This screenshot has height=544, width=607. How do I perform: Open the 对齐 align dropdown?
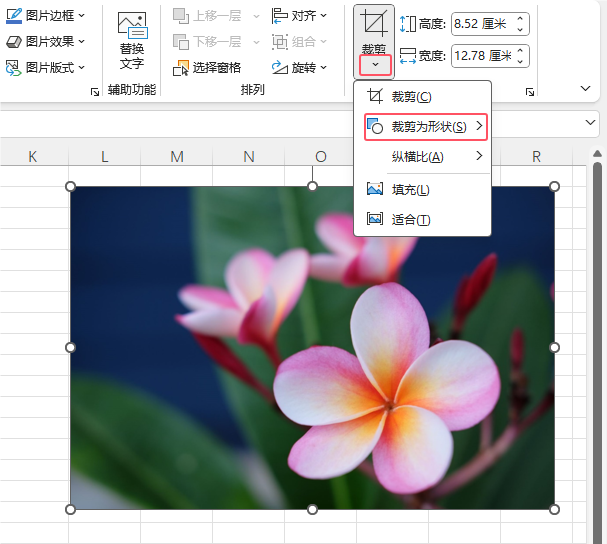tap(299, 16)
